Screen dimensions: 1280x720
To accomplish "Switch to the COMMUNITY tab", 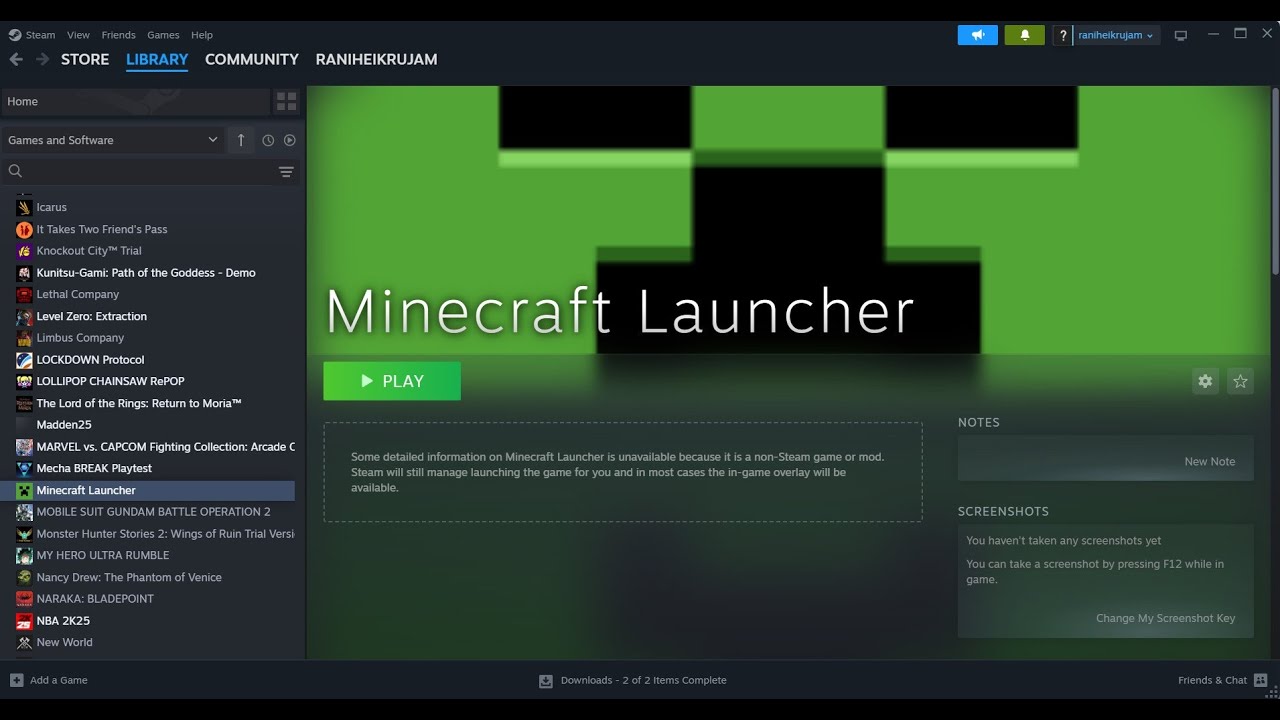I will point(251,59).
